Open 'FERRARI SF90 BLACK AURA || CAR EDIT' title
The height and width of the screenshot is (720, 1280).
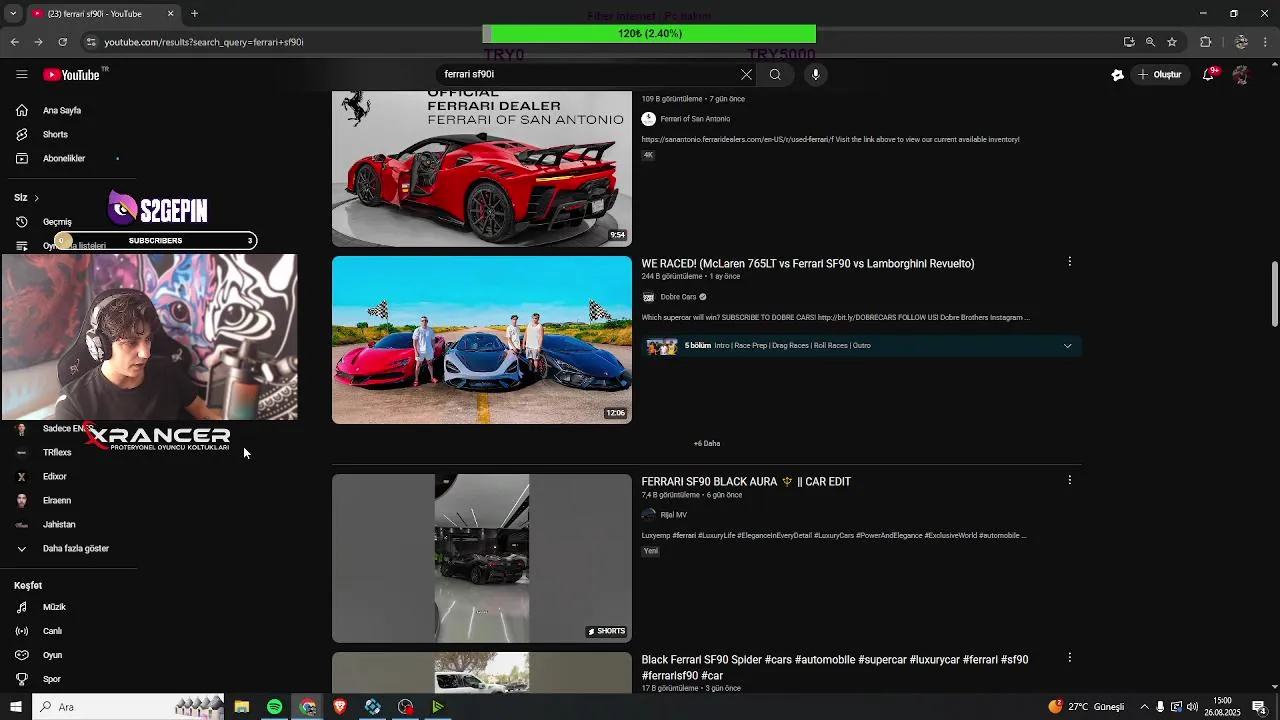coord(746,482)
